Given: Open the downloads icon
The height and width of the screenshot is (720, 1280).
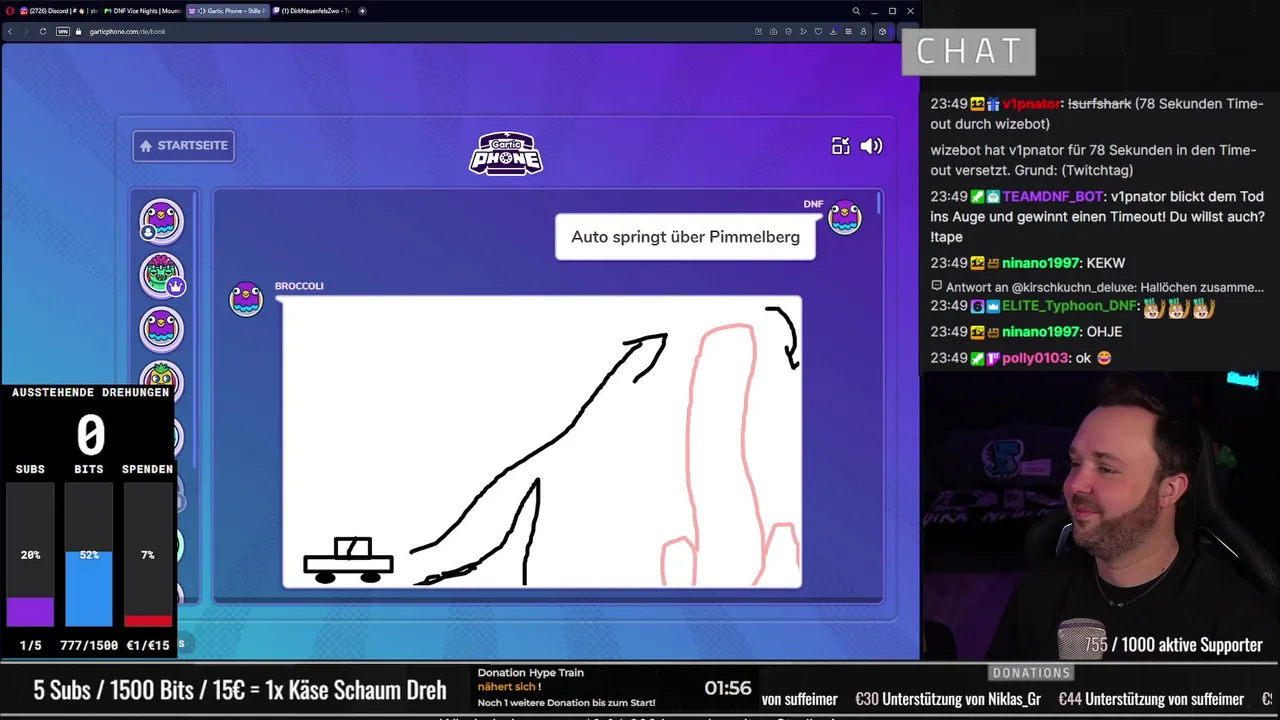Looking at the screenshot, I should (x=834, y=31).
